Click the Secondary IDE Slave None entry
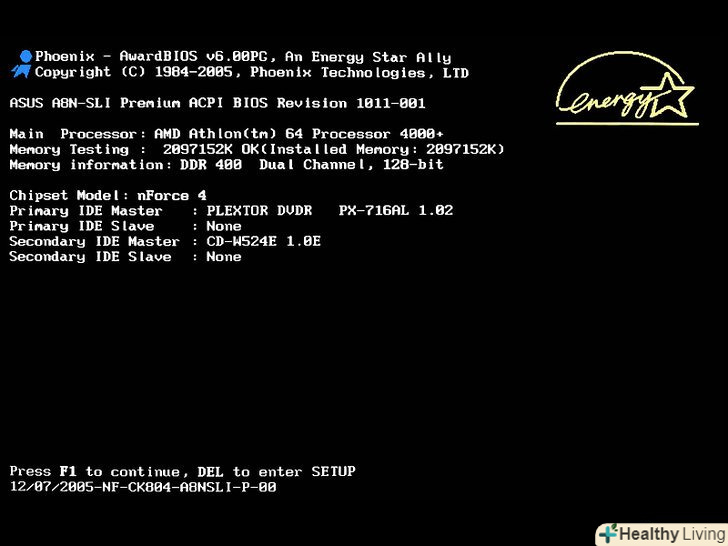This screenshot has height=546, width=728. click(x=125, y=257)
